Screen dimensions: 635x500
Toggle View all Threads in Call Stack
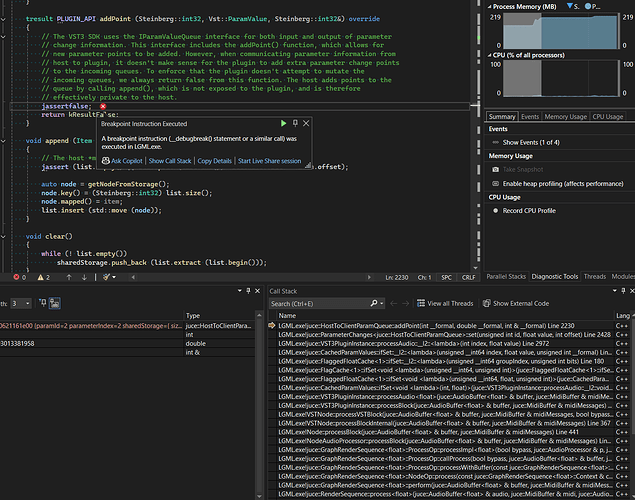tap(445, 303)
